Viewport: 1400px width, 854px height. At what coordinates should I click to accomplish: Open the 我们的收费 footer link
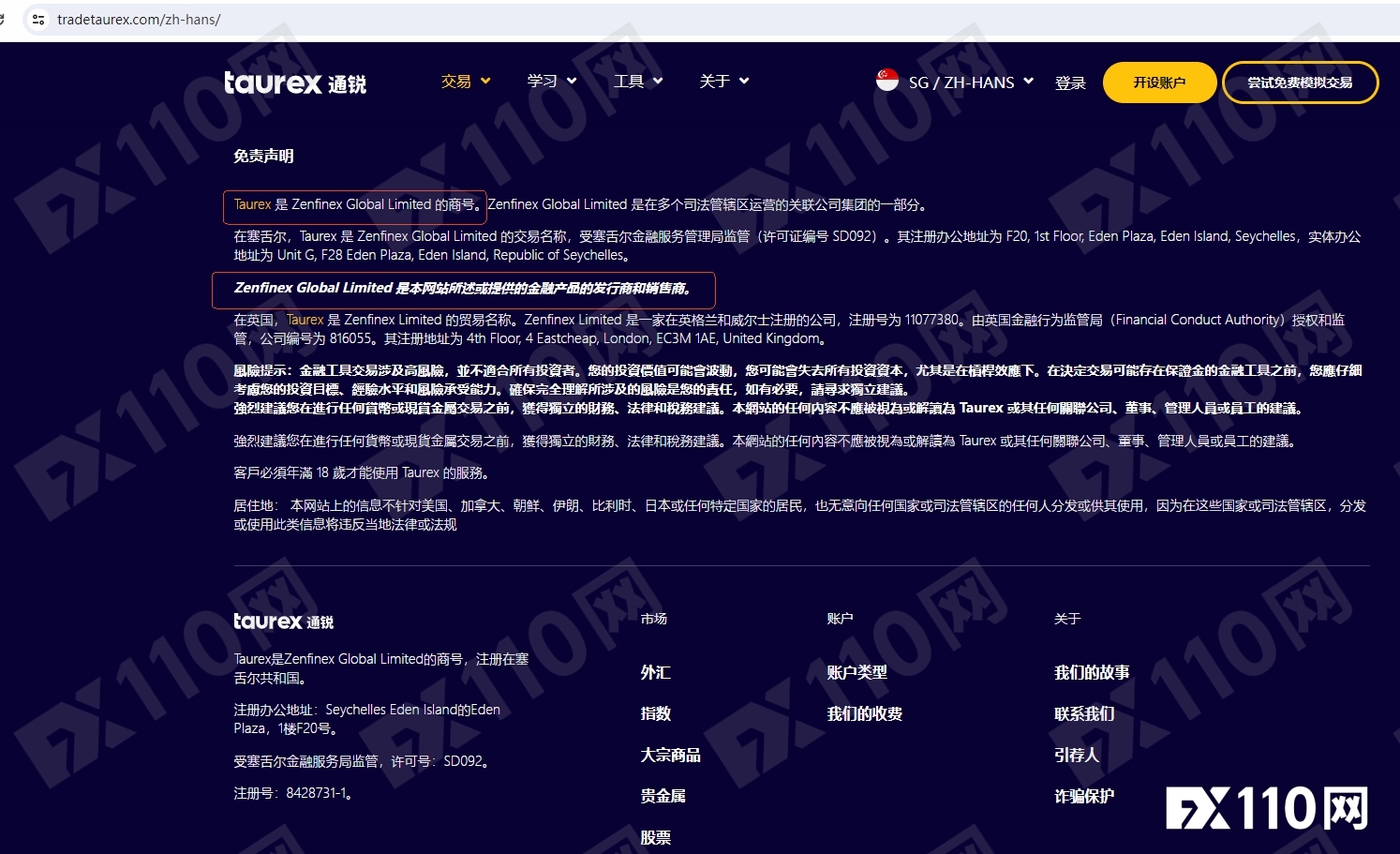click(864, 714)
